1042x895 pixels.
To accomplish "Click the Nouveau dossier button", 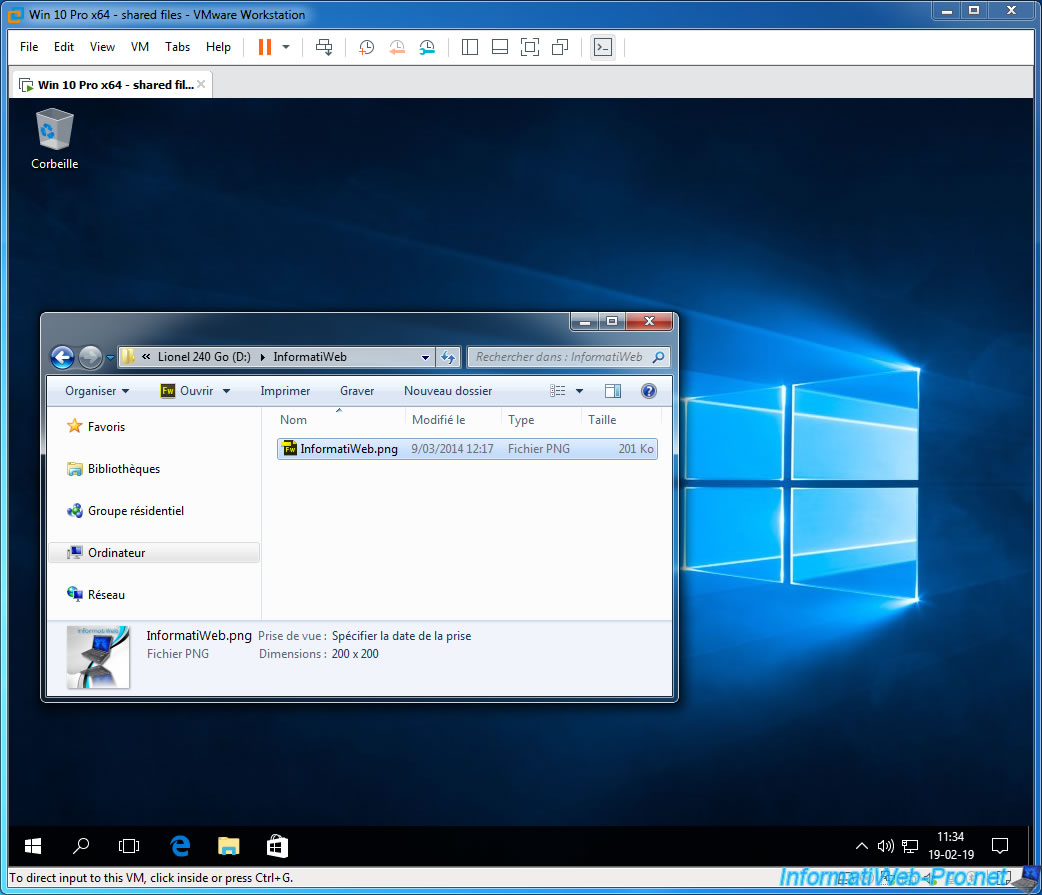I will [447, 391].
